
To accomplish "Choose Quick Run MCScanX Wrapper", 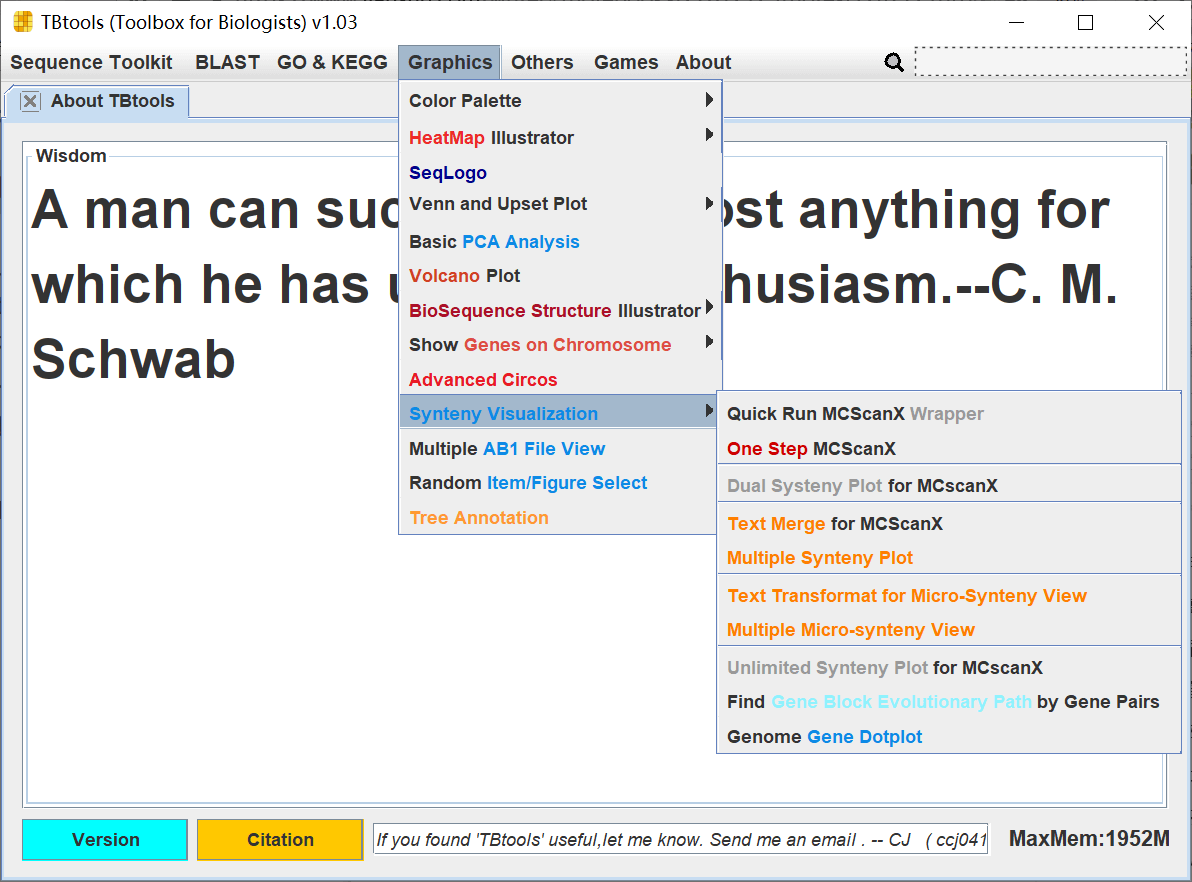I will (949, 414).
